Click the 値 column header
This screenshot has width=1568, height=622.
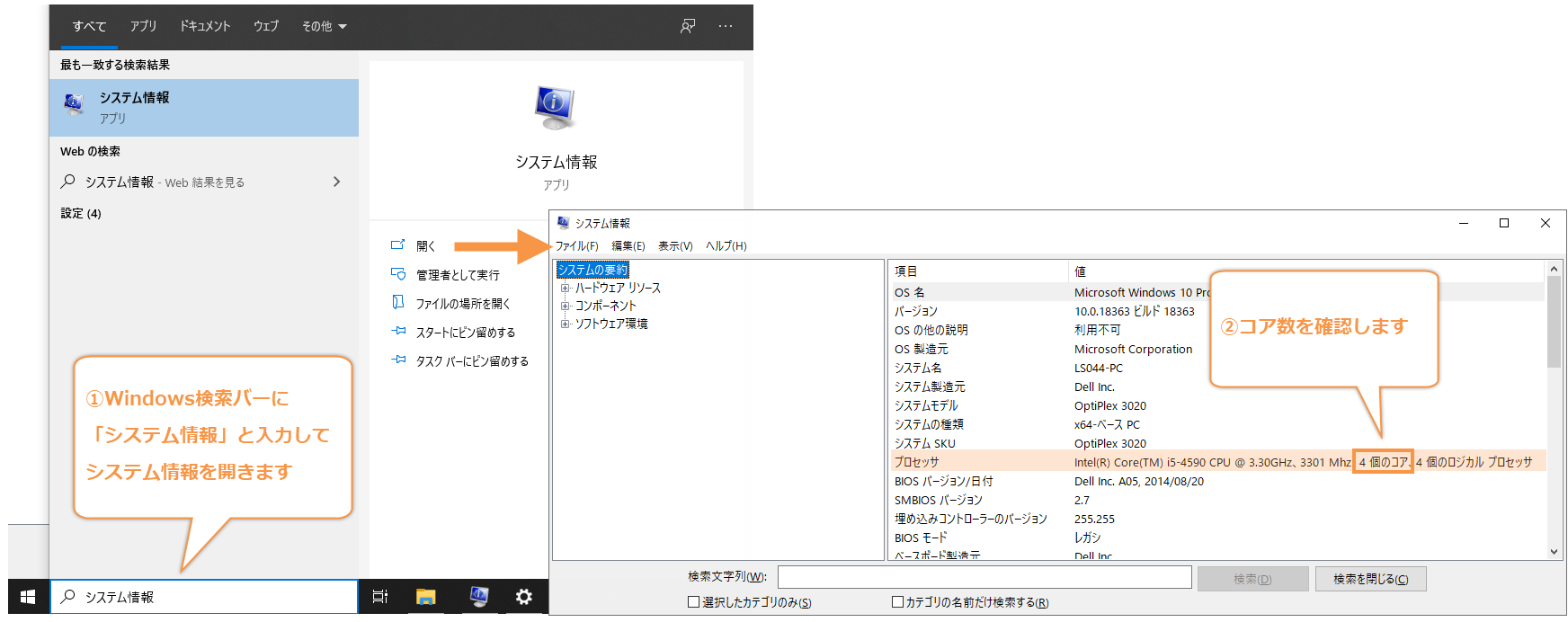(1306, 271)
